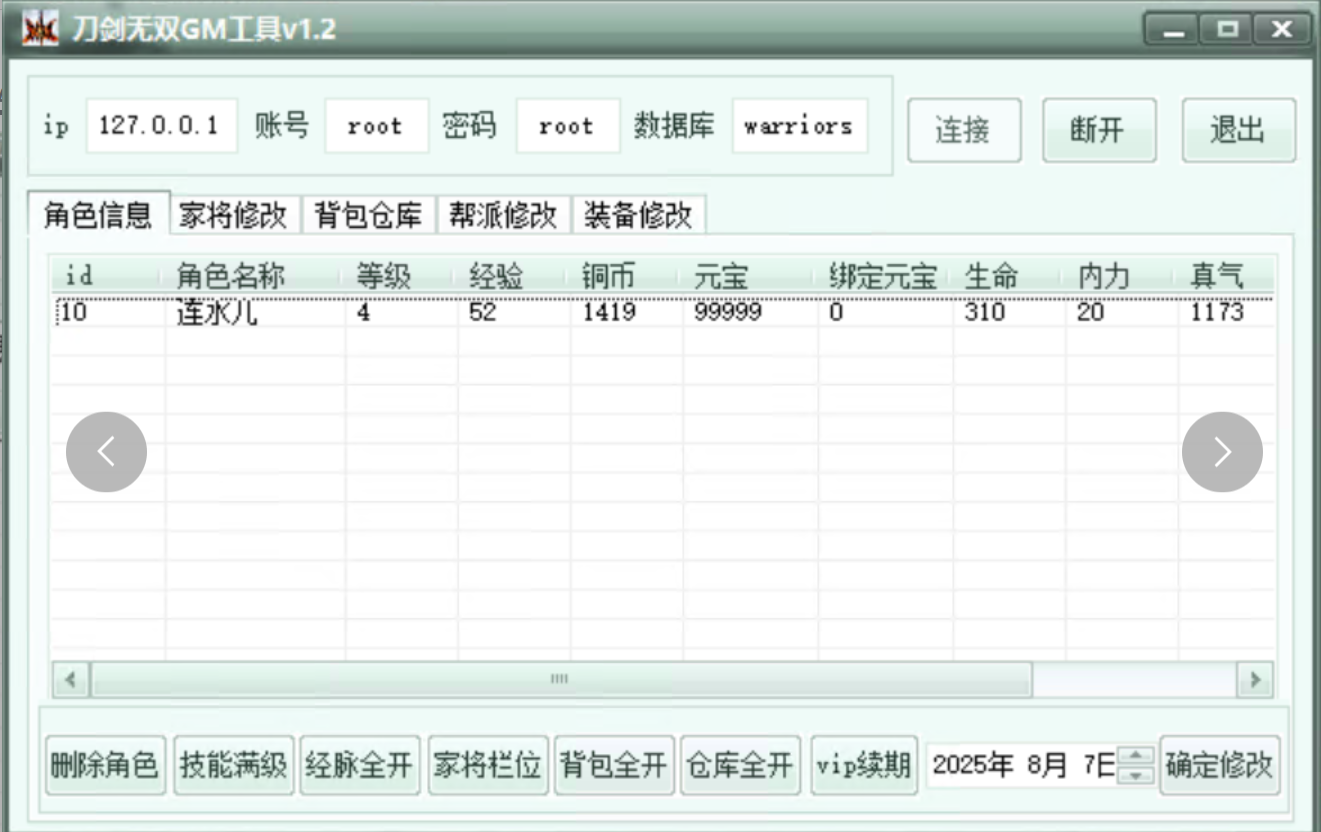Open the 帮派修改 tab

point(503,214)
